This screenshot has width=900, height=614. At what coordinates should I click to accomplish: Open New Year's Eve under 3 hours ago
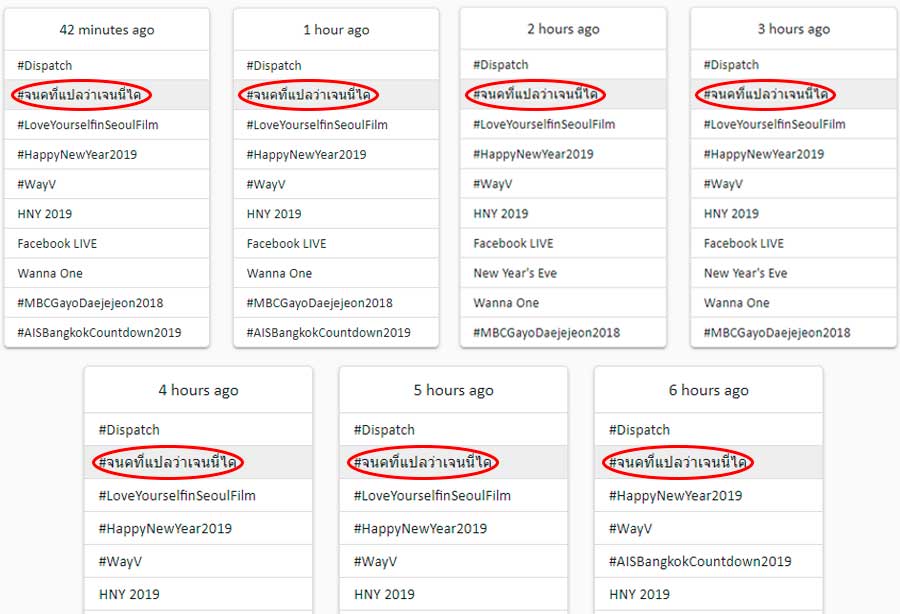[x=746, y=273]
